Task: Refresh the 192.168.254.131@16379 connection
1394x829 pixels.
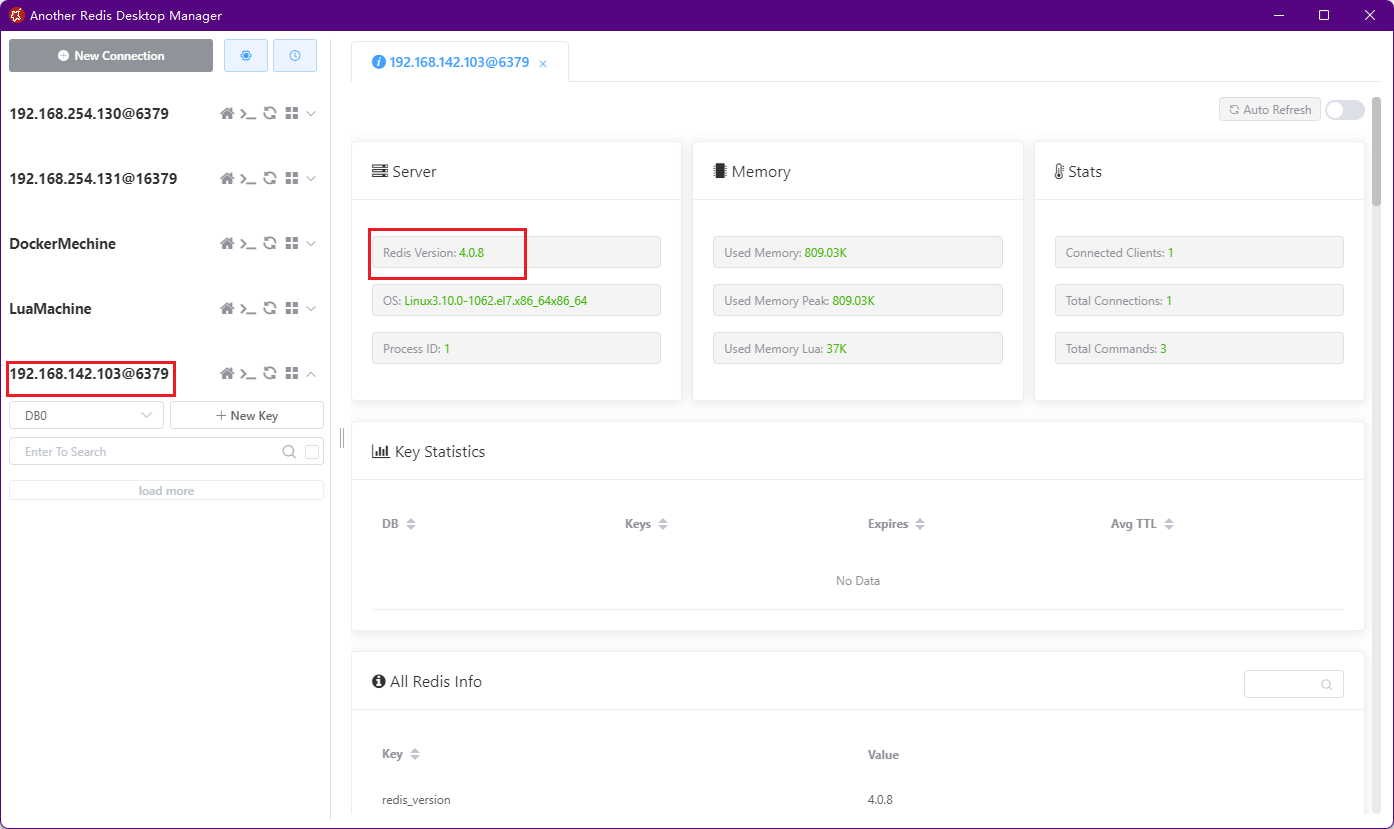Action: click(270, 179)
